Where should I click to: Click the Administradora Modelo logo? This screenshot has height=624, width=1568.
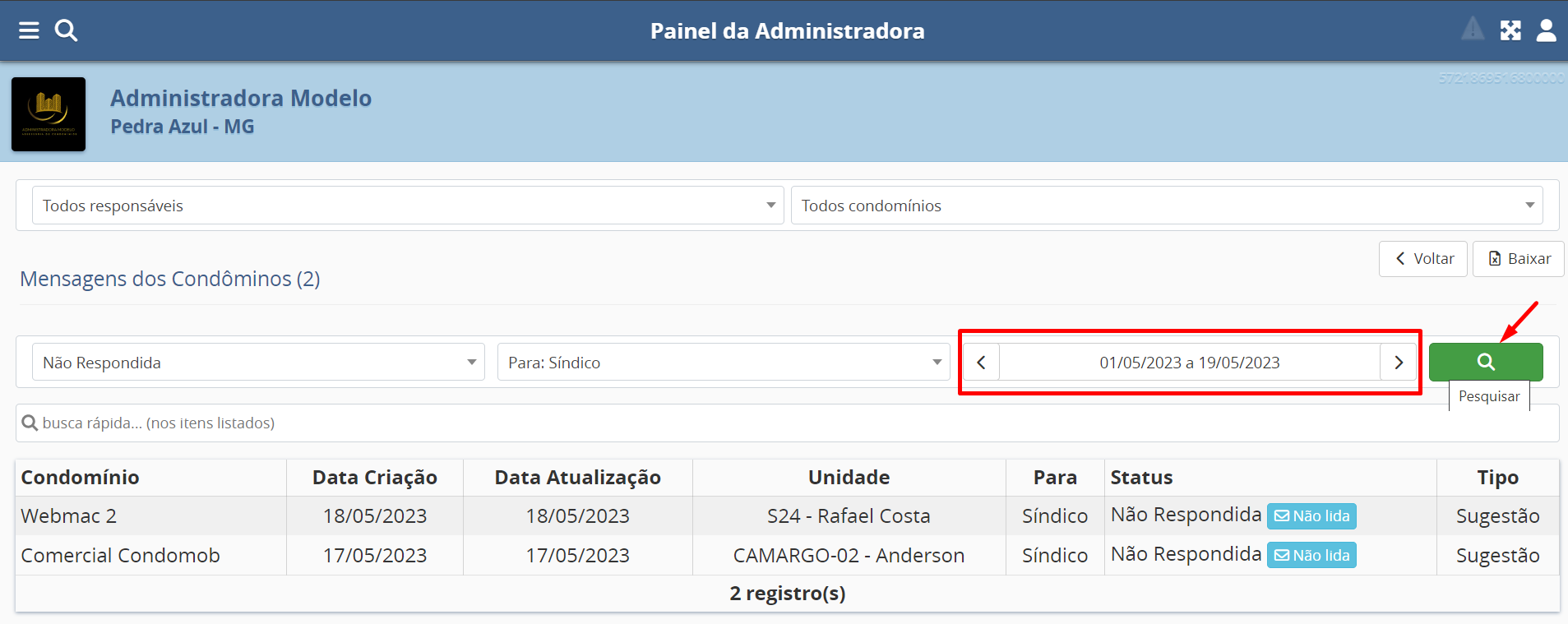pos(49,114)
